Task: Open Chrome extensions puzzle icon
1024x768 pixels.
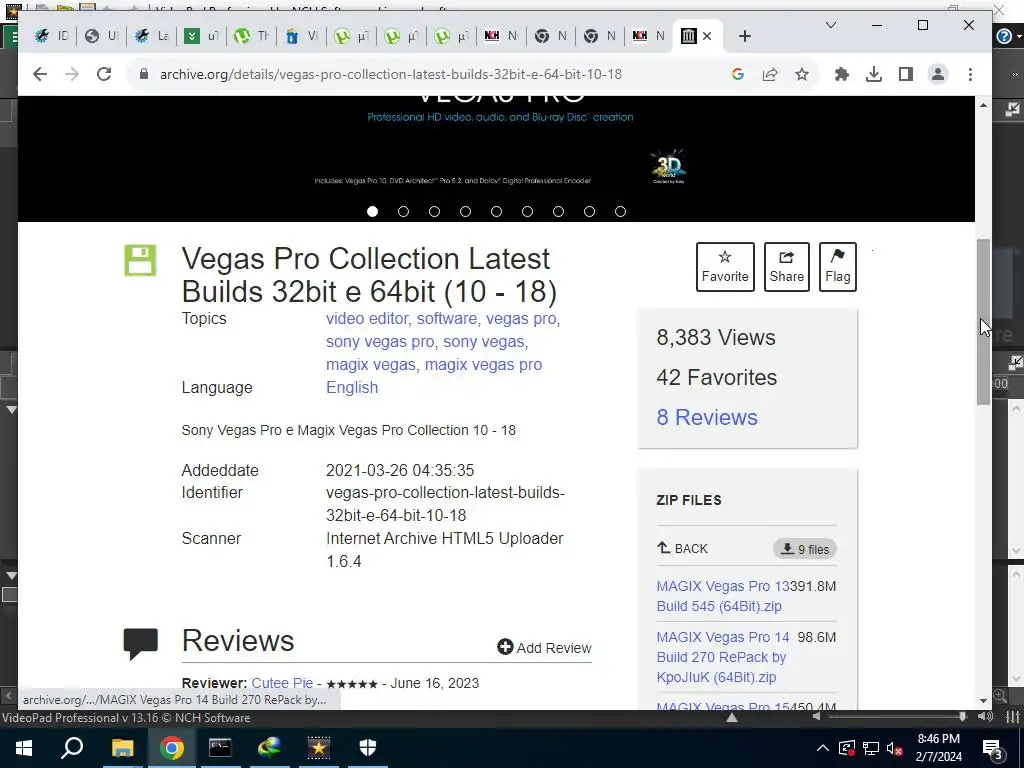Action: click(x=842, y=74)
